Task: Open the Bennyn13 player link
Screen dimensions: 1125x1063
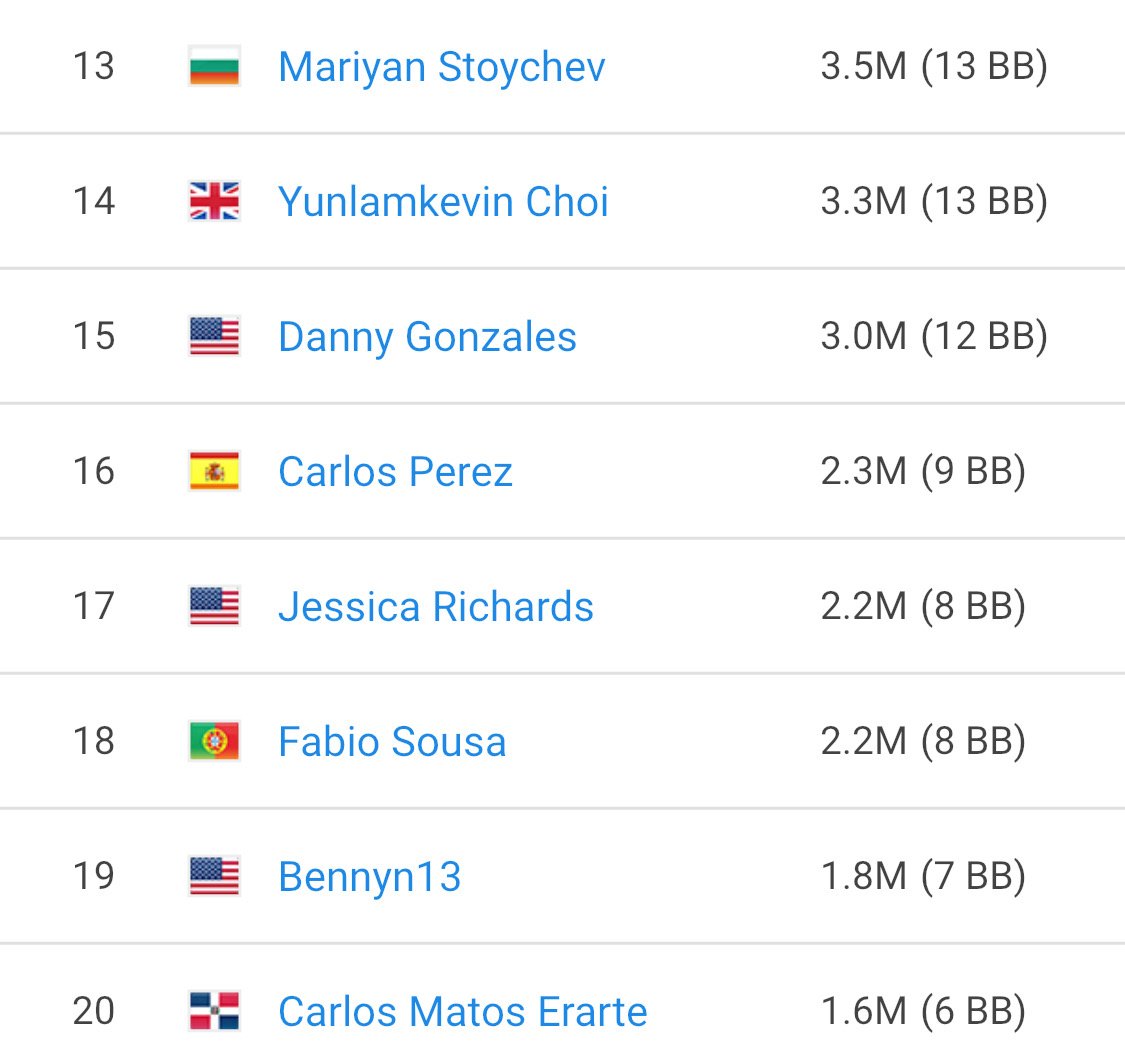Action: [369, 877]
